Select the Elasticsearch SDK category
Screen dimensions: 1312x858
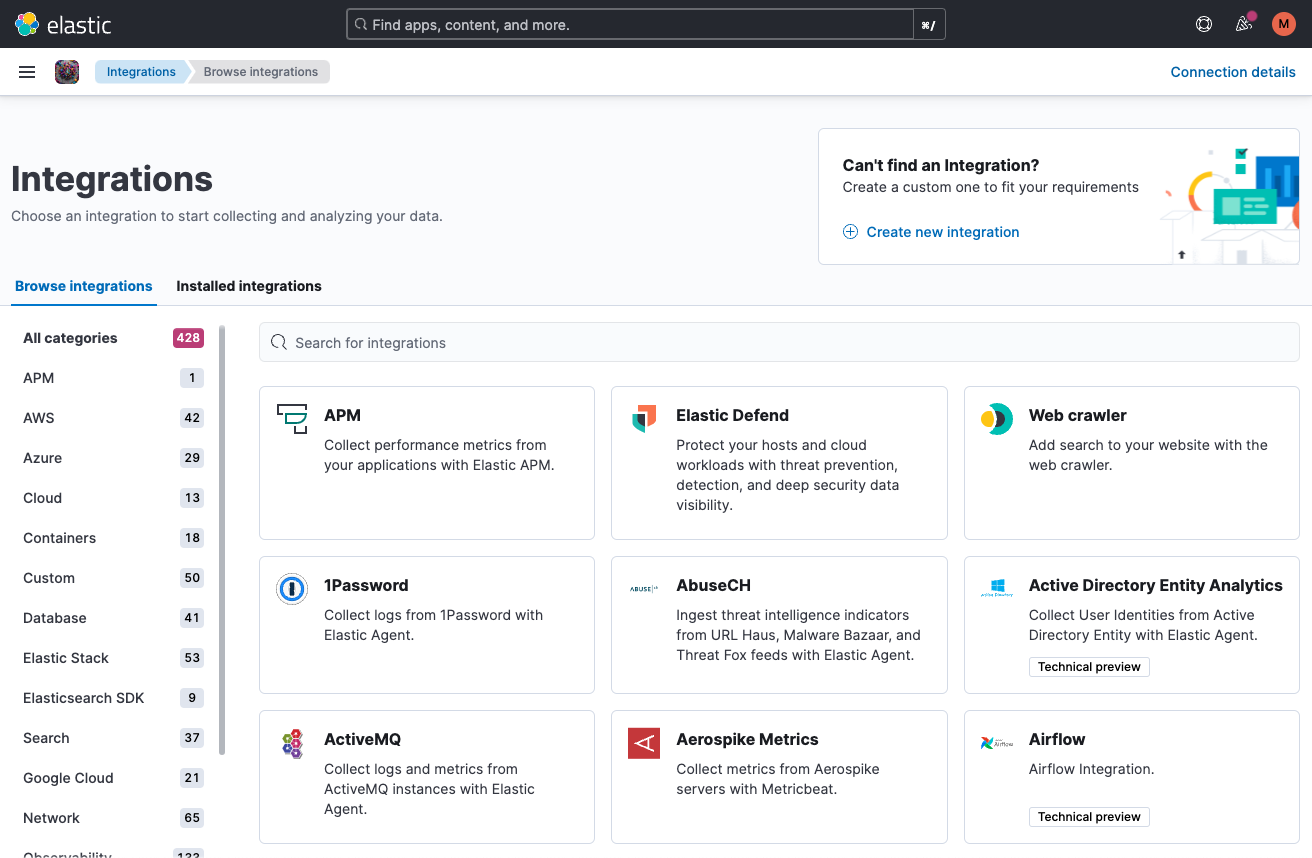(113, 698)
